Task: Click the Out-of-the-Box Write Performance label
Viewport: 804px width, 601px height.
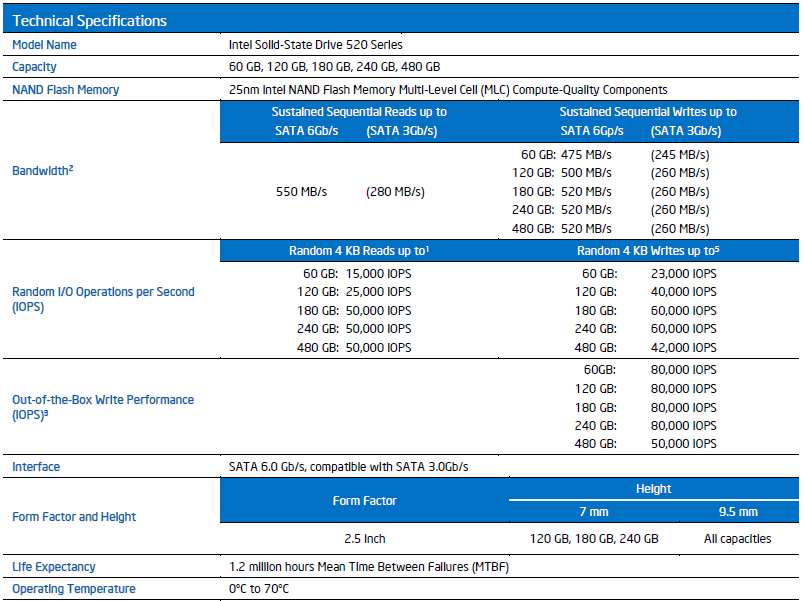Action: click(103, 407)
